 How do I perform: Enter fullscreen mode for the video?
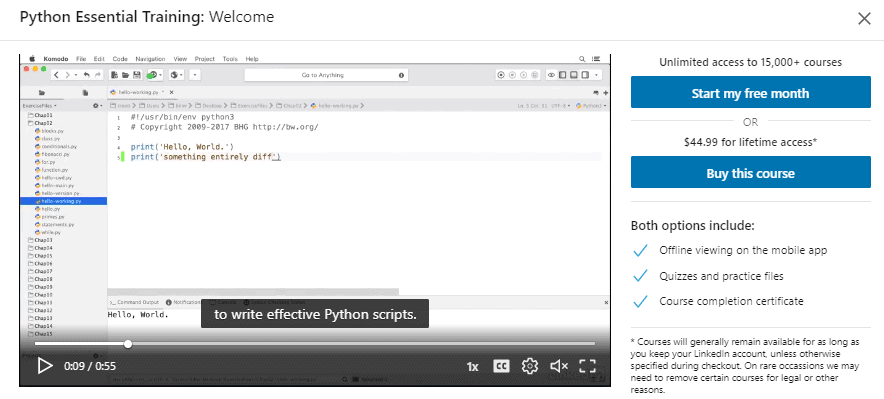click(x=587, y=366)
